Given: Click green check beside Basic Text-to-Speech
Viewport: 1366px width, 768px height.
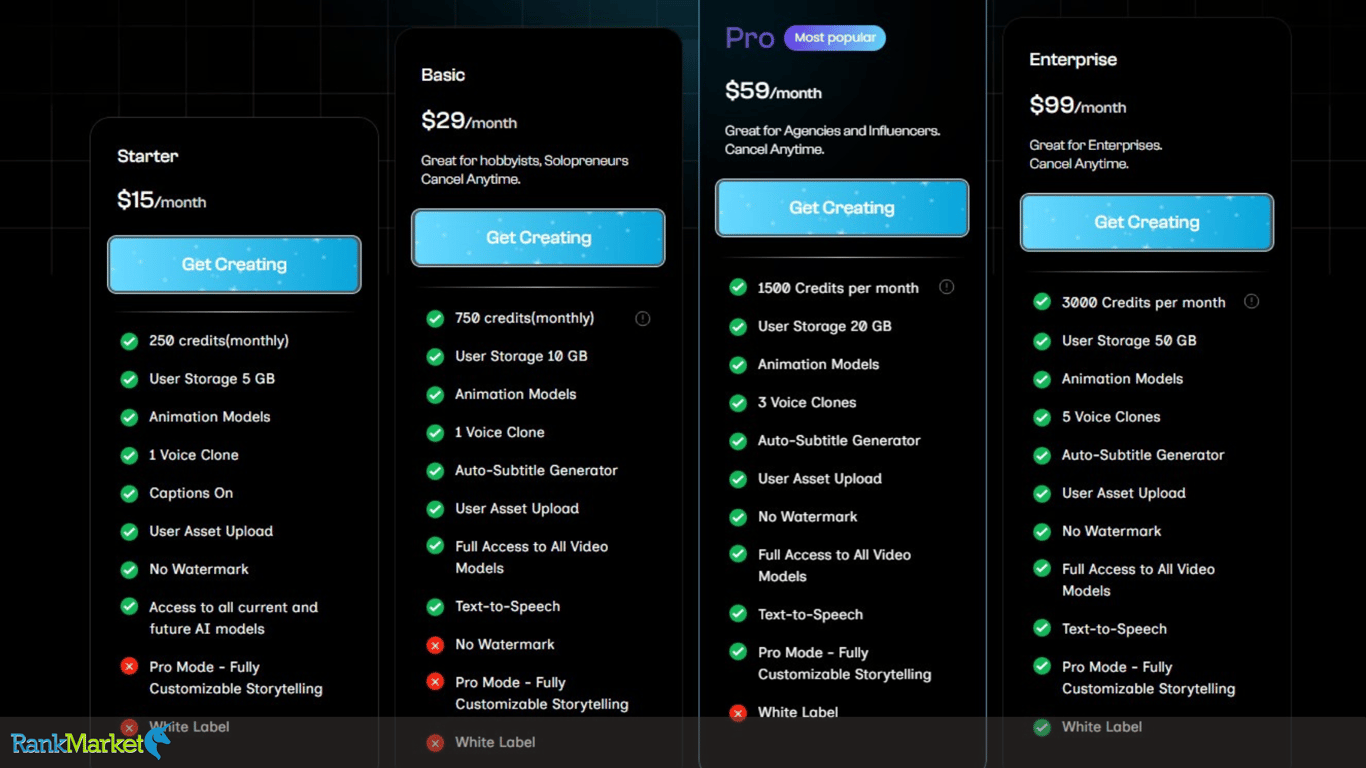Looking at the screenshot, I should click(435, 607).
